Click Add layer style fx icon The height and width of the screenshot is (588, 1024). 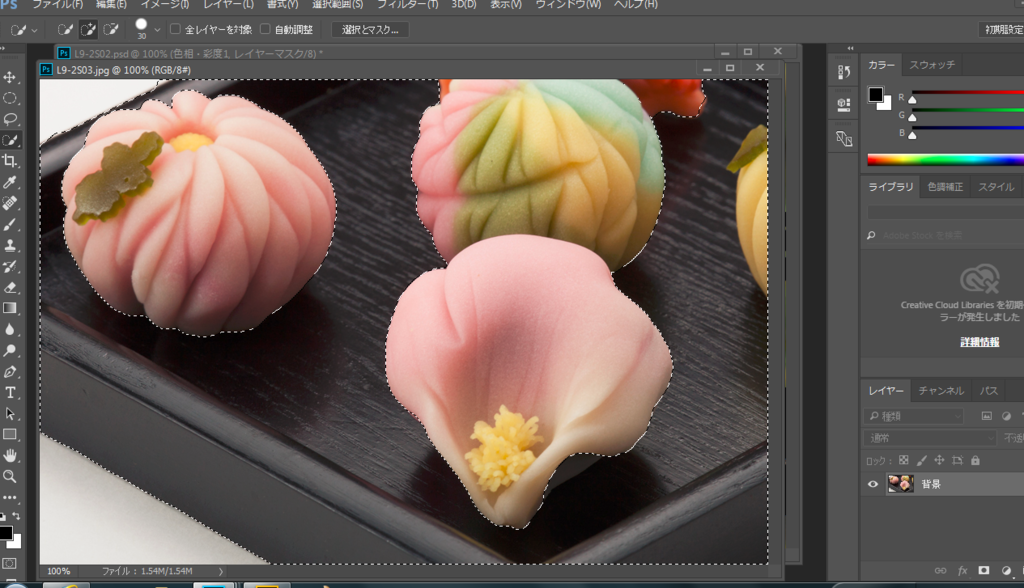point(962,570)
